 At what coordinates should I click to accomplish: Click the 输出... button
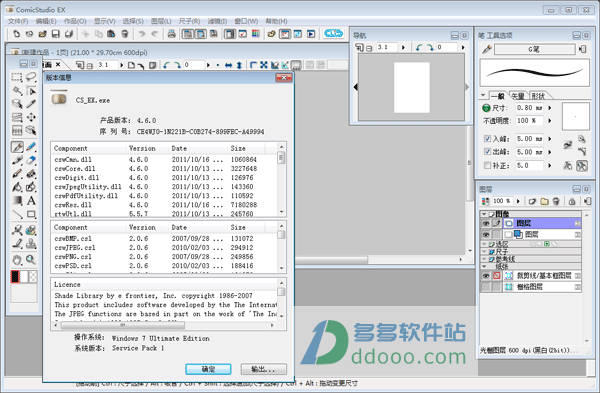pos(263,369)
